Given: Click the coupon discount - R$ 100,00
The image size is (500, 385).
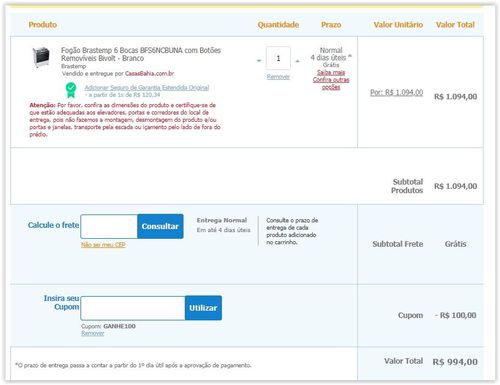Looking at the screenshot, I should (x=455, y=315).
